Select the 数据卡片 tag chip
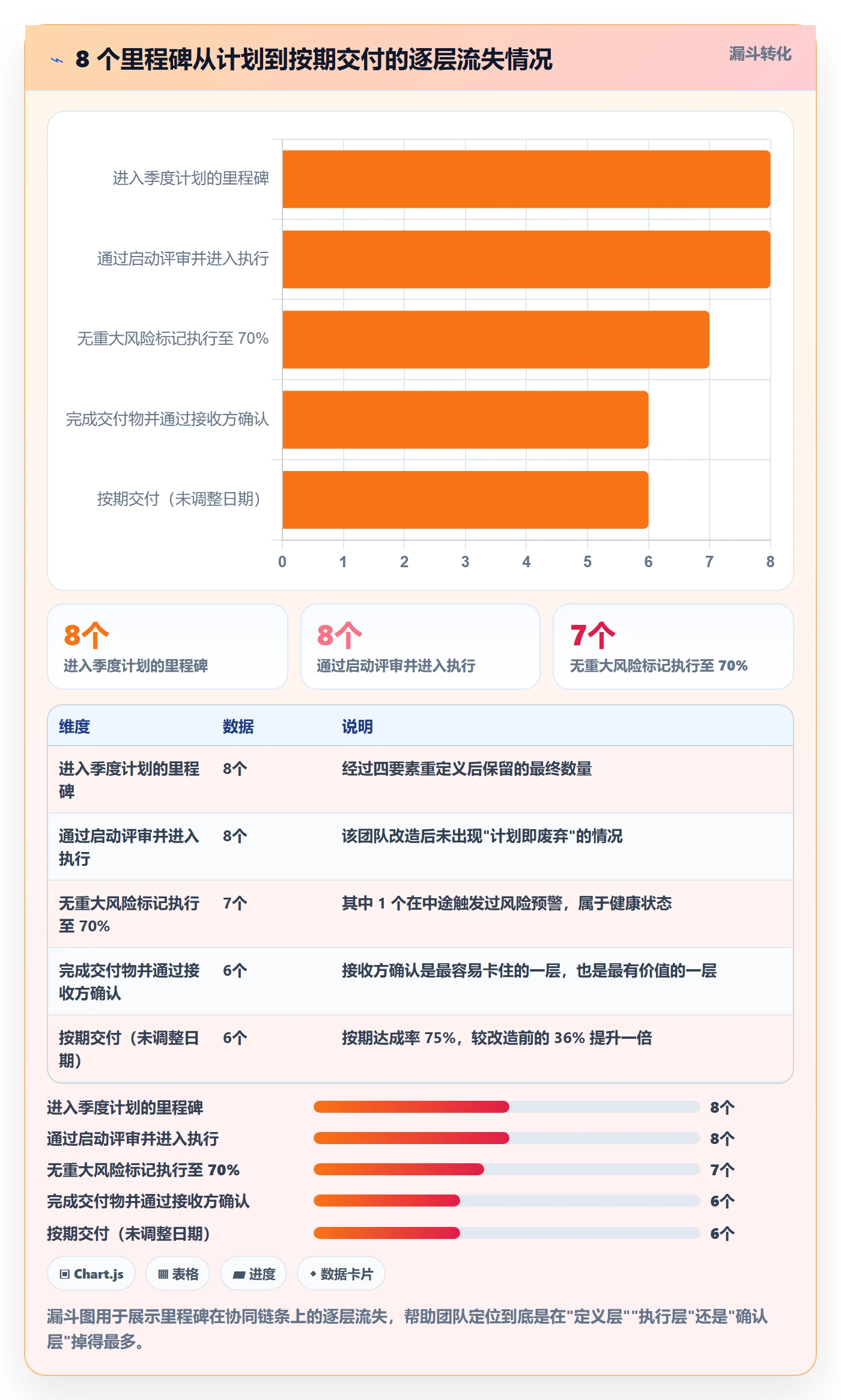Viewport: 841px width, 1400px height. point(341,1273)
